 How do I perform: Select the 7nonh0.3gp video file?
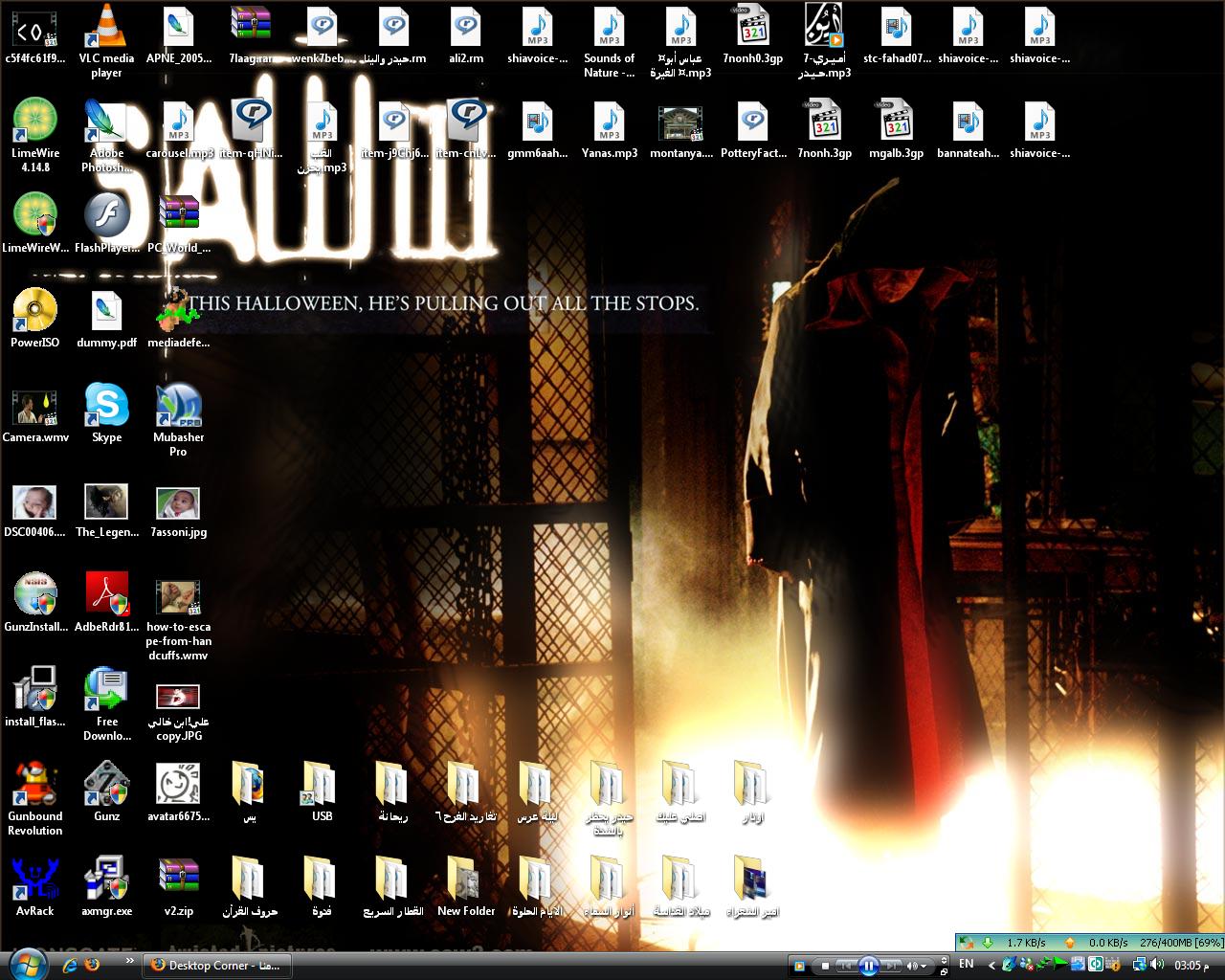coord(752,34)
